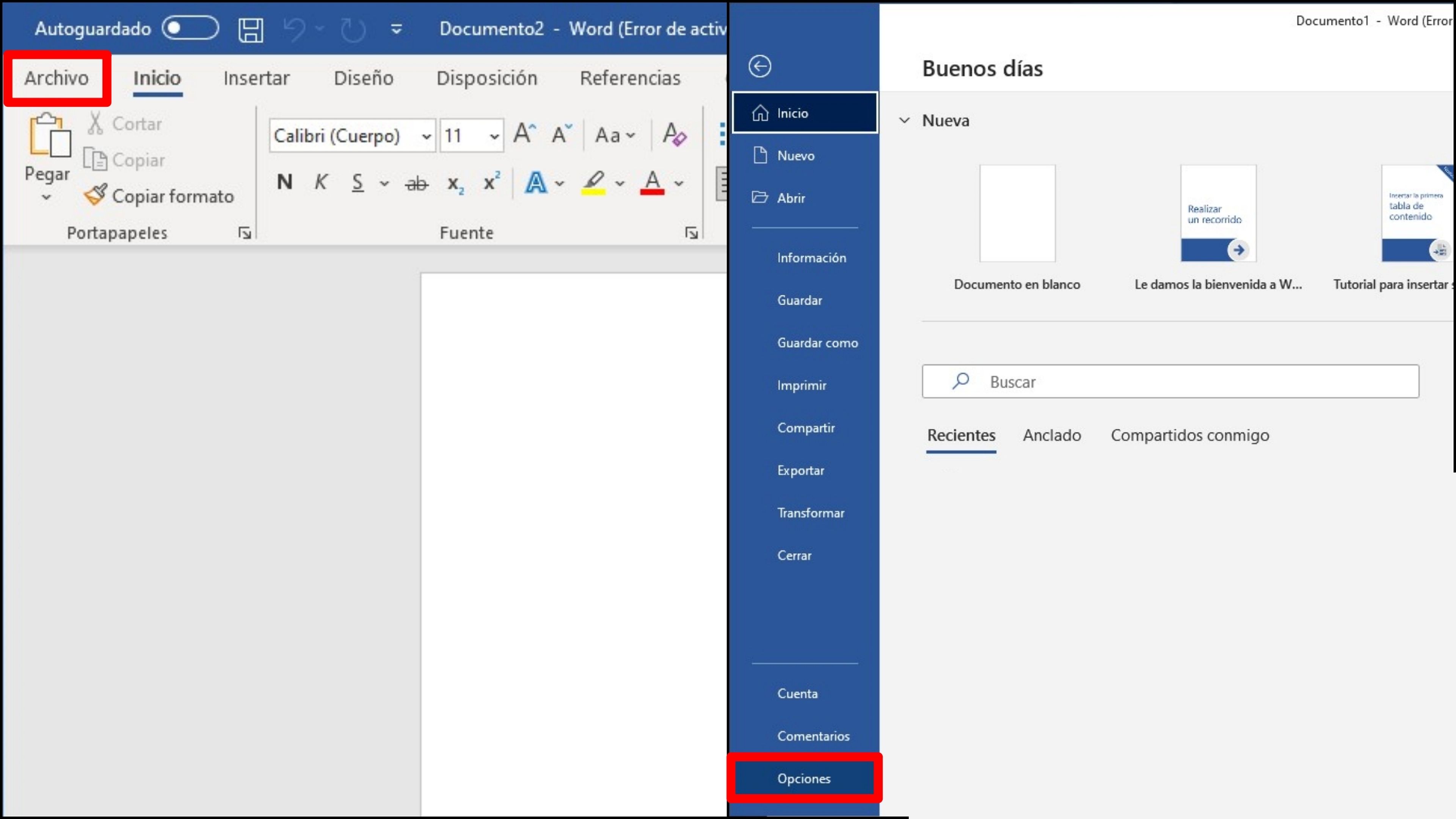Screen dimensions: 1456x819
Task: Open the Portapapeles dialog launcher
Action: coord(244,233)
